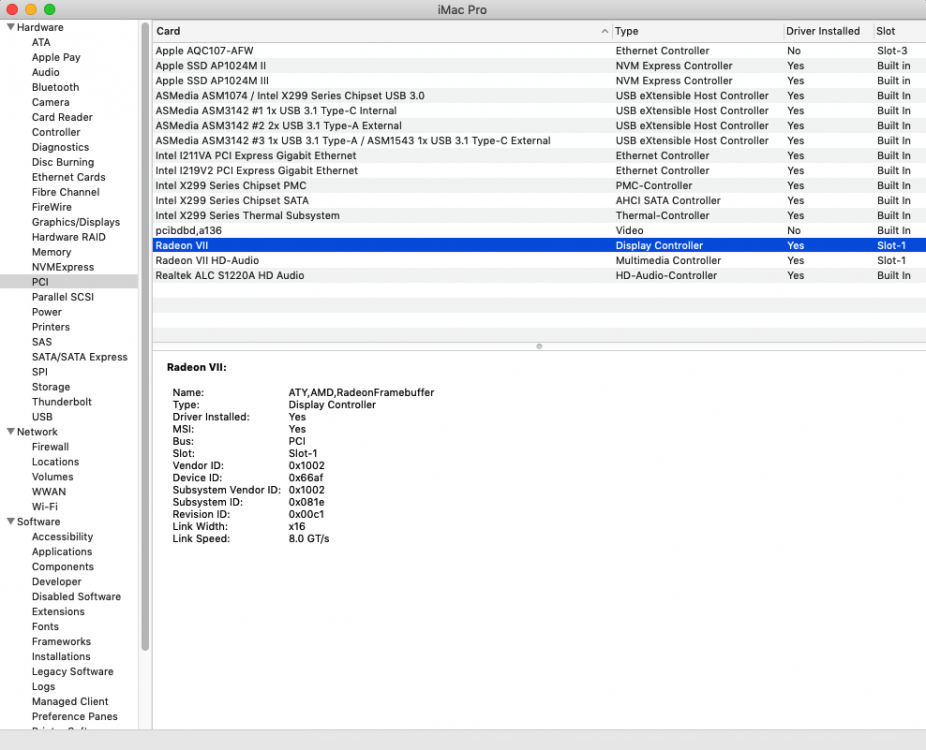Select Power in the sidebar

point(47,312)
